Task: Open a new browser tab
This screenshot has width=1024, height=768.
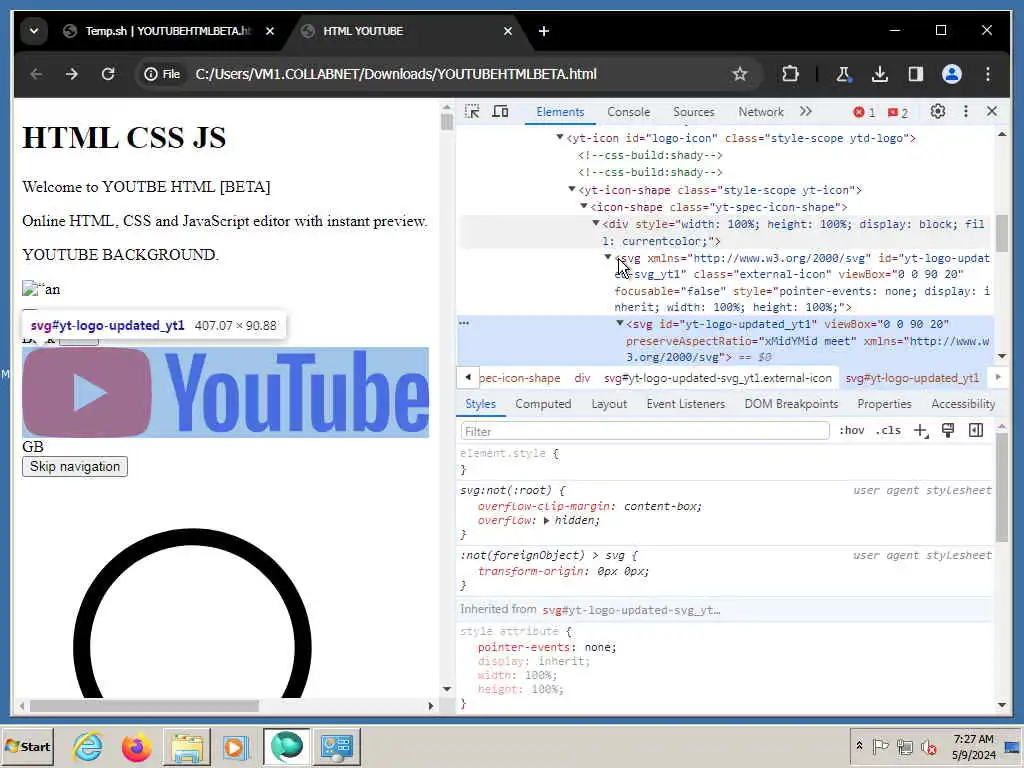Action: pos(543,31)
